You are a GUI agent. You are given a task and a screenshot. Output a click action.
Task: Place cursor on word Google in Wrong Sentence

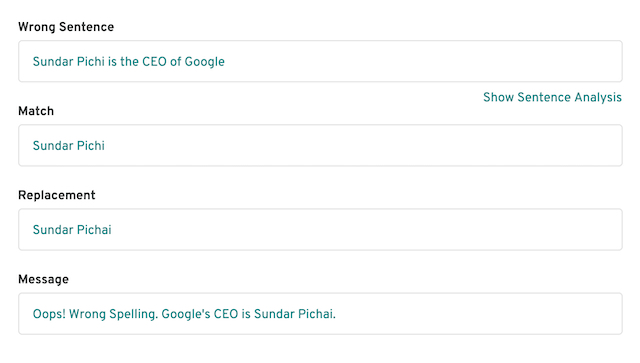point(204,62)
